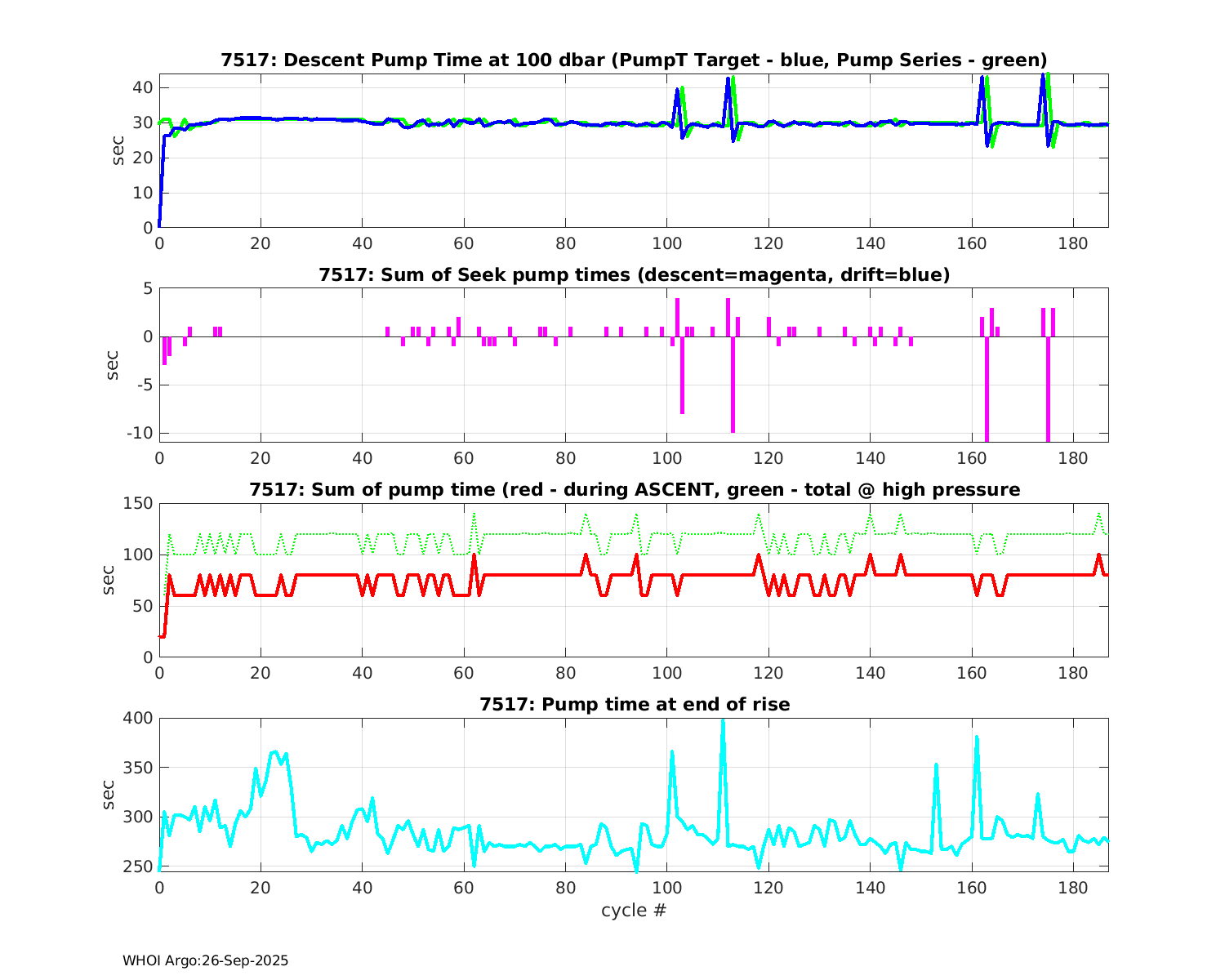Click the 'cycle #' x-axis label

point(634,910)
